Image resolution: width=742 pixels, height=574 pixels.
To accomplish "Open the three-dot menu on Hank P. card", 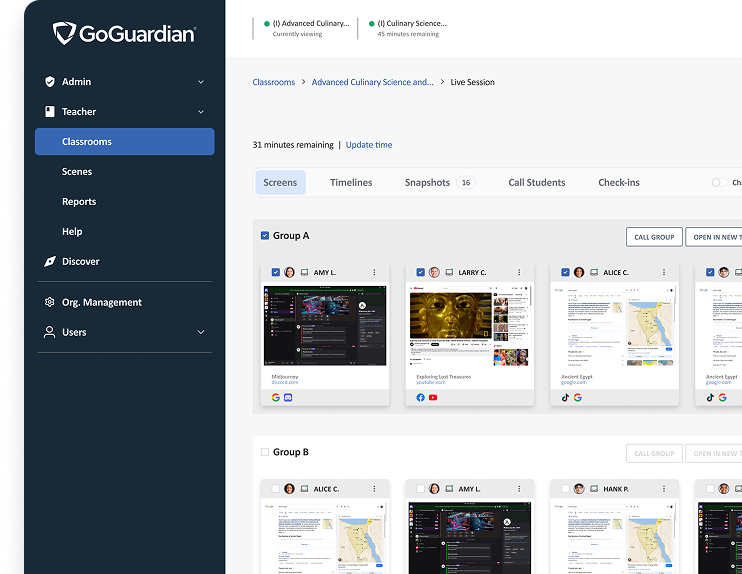I will (663, 489).
